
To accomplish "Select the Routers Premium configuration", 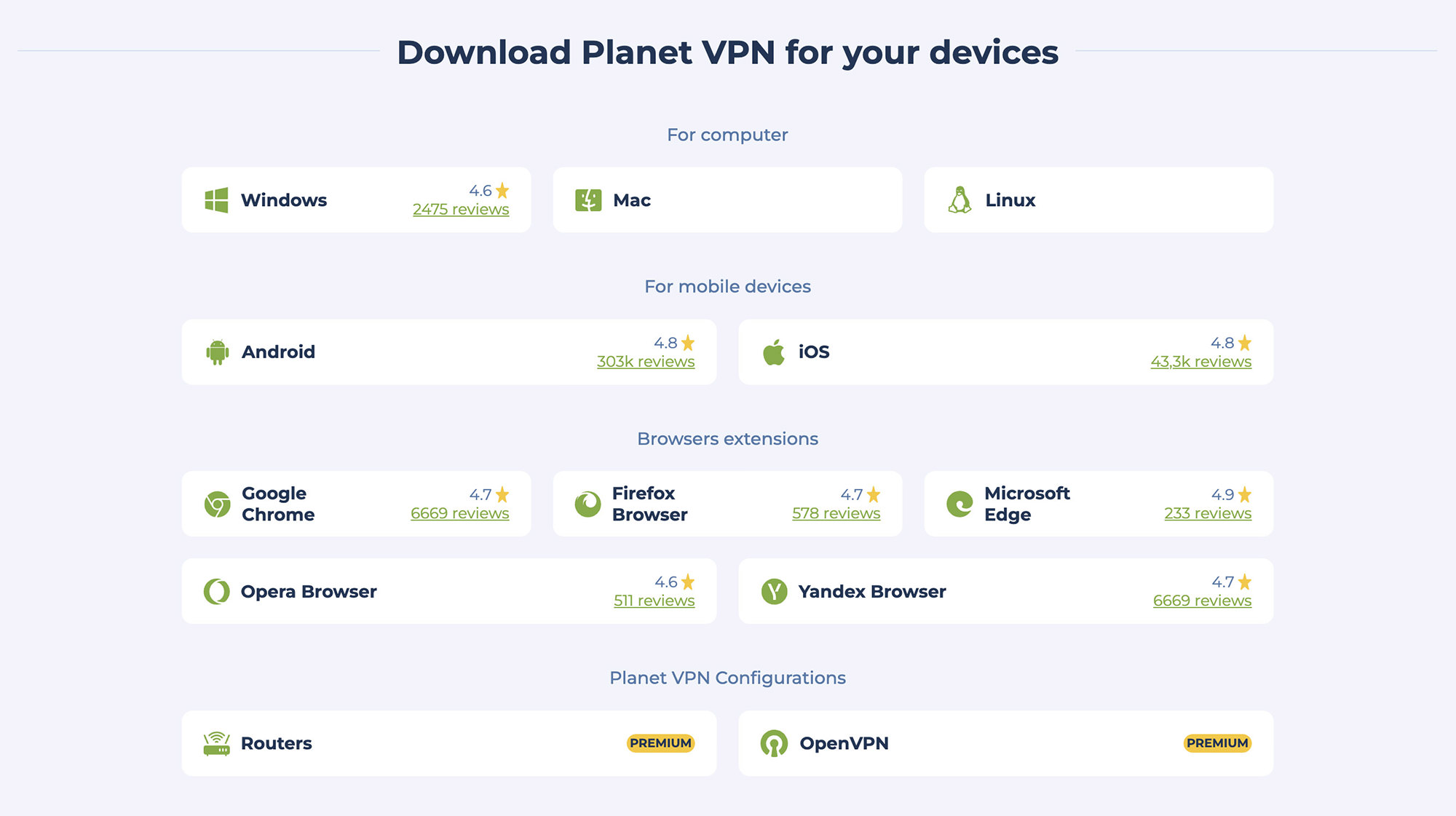I will 449,742.
